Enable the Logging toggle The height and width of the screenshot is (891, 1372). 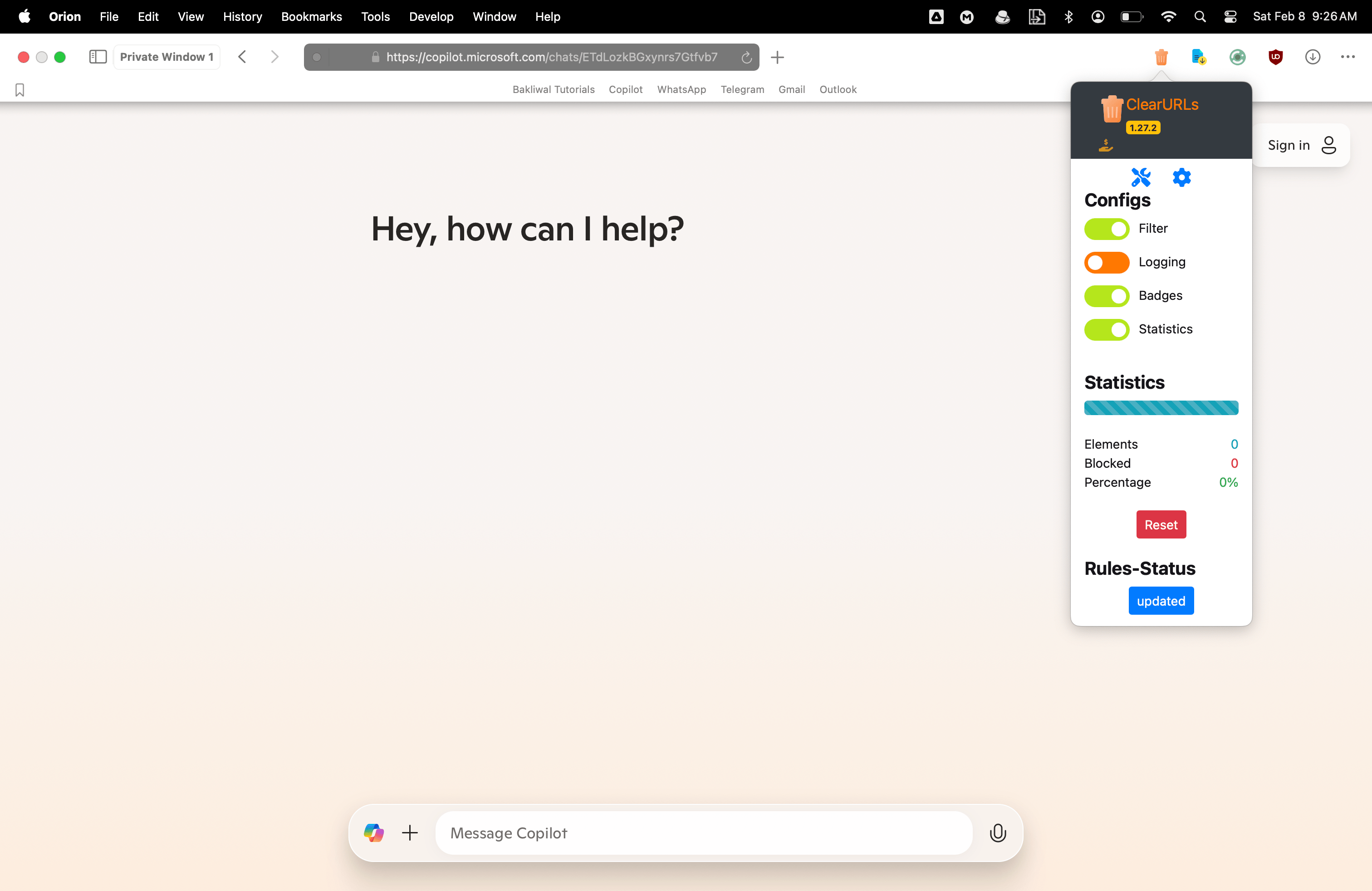point(1106,262)
